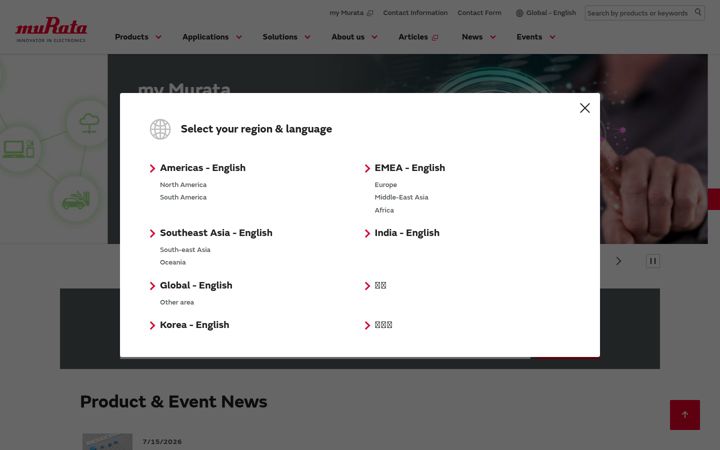720x450 pixels.
Task: Click the search magnifier icon
Action: [698, 12]
